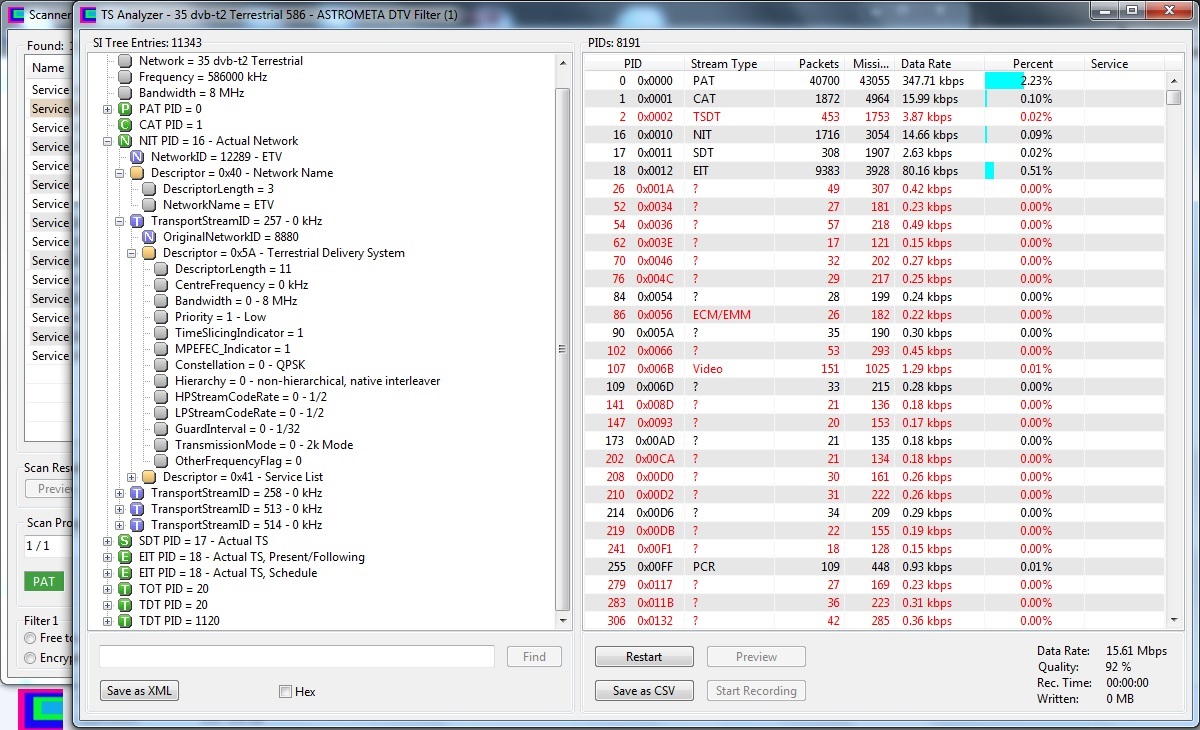
Task: Collapse Descriptor 0x40 Network Name node
Action: pyautogui.click(x=120, y=173)
